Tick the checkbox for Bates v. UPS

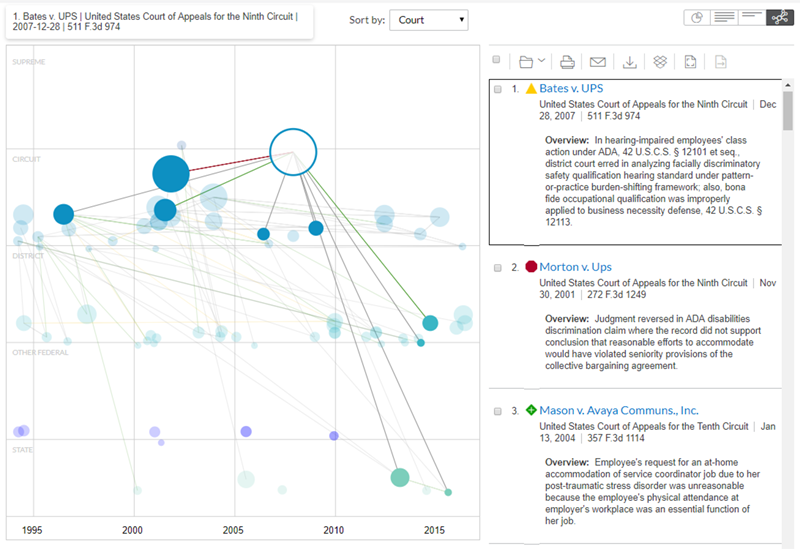click(497, 89)
